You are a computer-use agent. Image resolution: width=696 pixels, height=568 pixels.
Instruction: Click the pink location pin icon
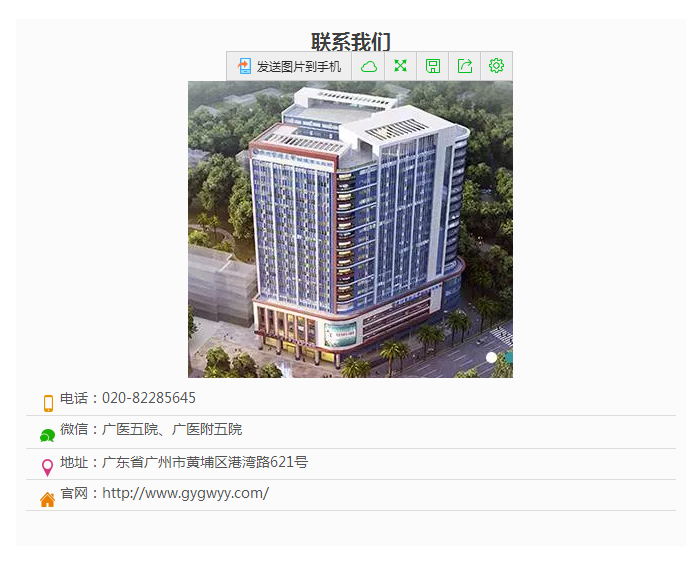pos(47,468)
